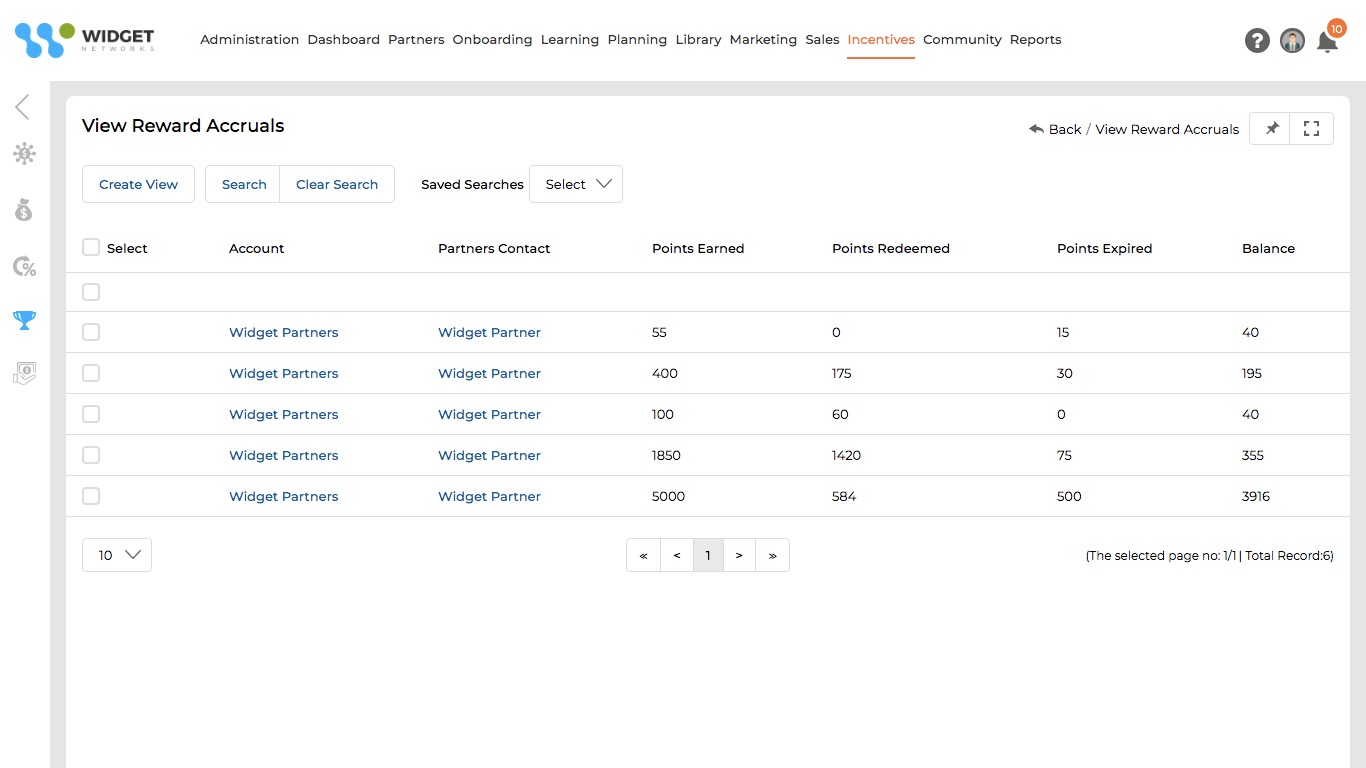Go to the Dashboard menu

coord(344,40)
